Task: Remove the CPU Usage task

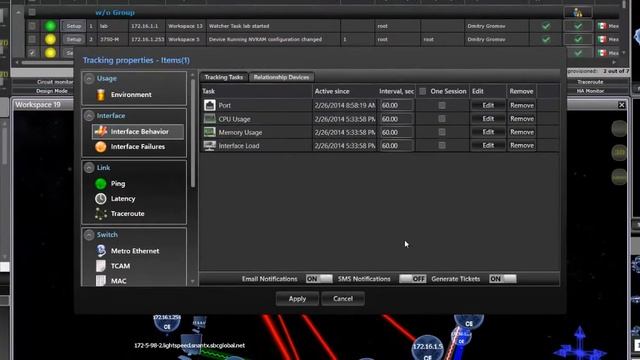Action: pyautogui.click(x=522, y=119)
